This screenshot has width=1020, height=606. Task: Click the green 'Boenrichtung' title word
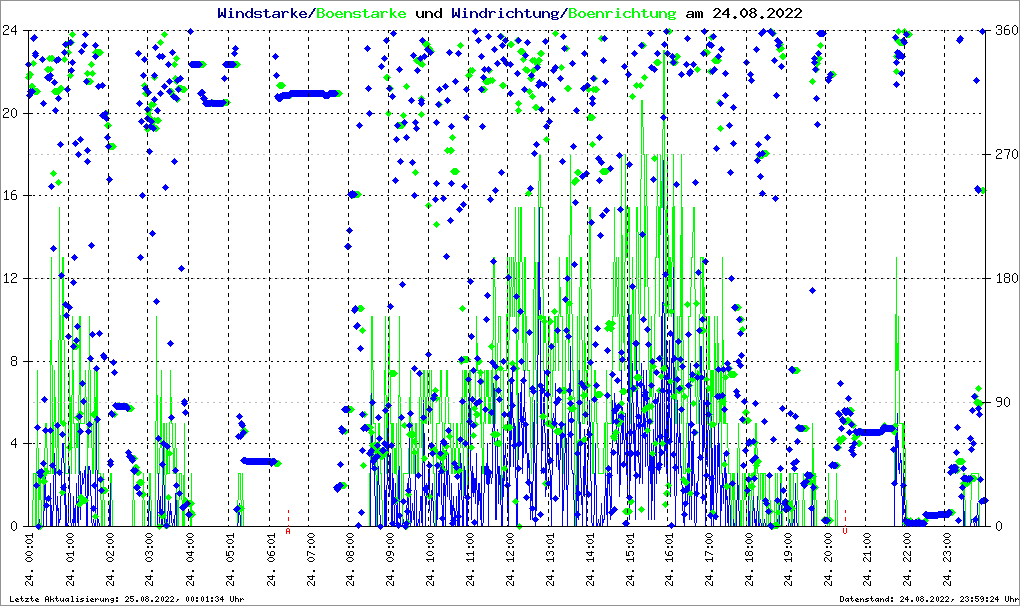point(622,13)
